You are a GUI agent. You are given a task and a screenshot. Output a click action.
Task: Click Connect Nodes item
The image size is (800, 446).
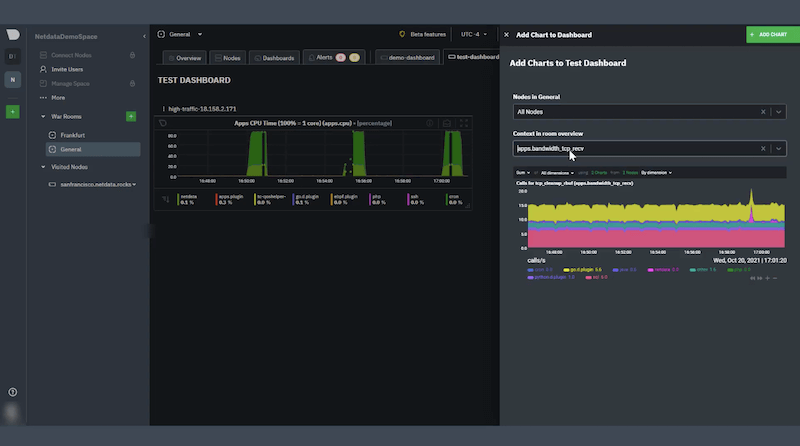(71, 55)
